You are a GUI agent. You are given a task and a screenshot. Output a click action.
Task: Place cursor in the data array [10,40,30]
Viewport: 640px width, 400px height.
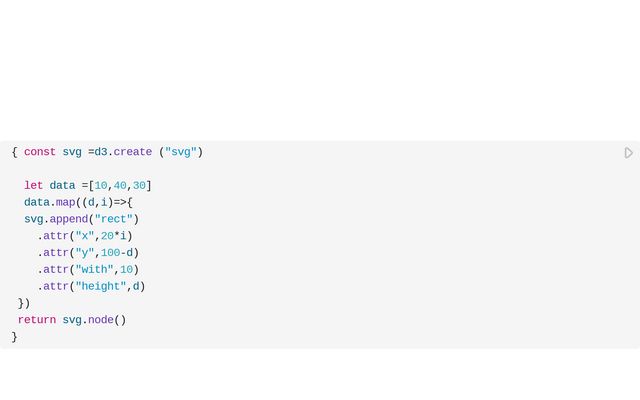pyautogui.click(x=120, y=185)
